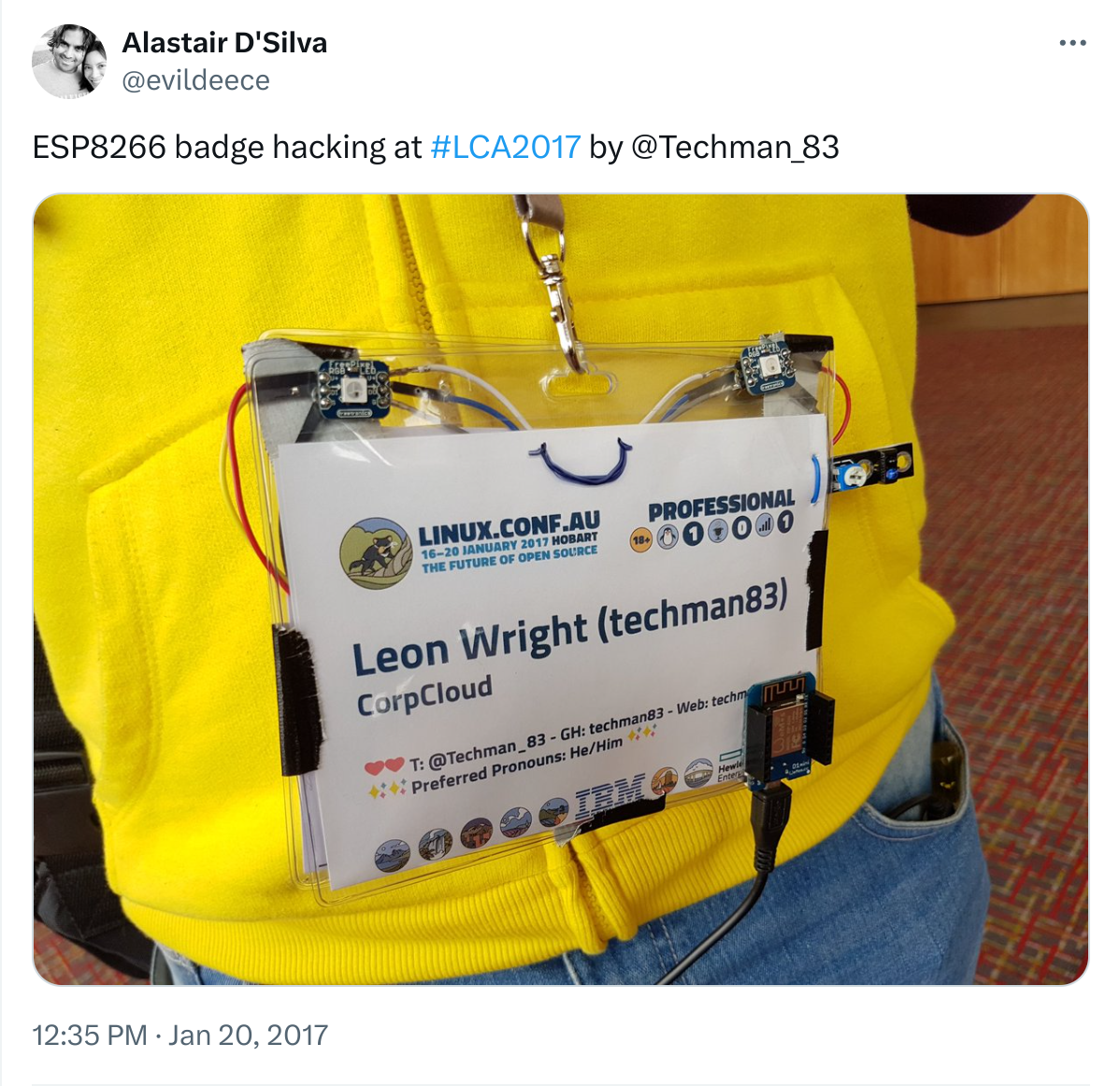Click the left FreePixel RGB LED module
Screen dimensions: 1120x1086
pyautogui.click(x=353, y=389)
